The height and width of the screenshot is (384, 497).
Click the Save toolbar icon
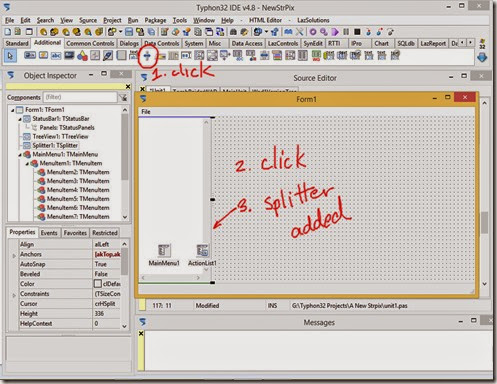point(129,32)
